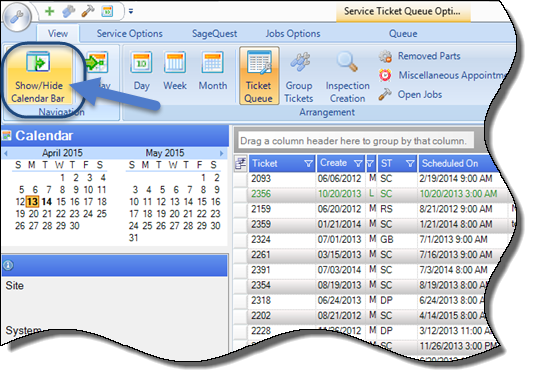Select ticket 2202
The height and width of the screenshot is (378, 533).
[x=261, y=315]
